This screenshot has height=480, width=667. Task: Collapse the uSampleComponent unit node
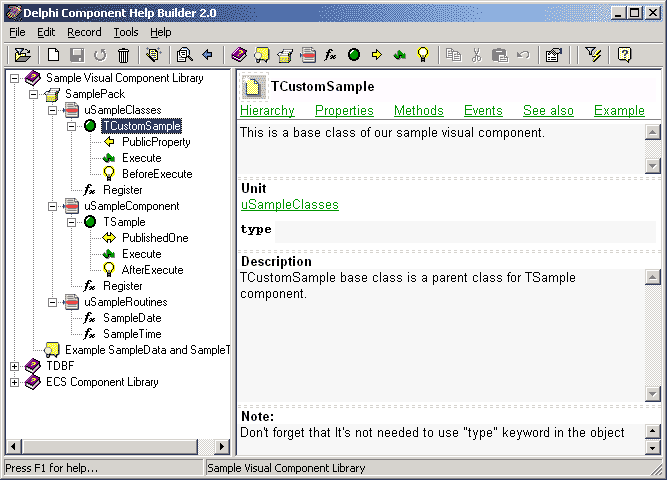coord(53,206)
